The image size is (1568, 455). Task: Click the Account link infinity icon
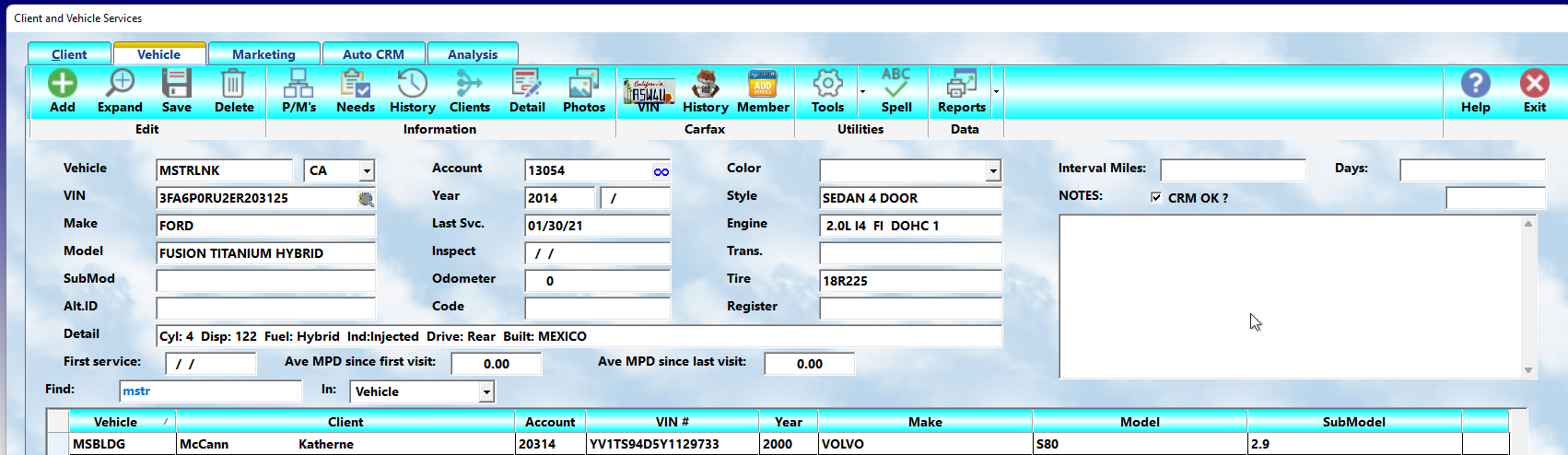tap(661, 171)
